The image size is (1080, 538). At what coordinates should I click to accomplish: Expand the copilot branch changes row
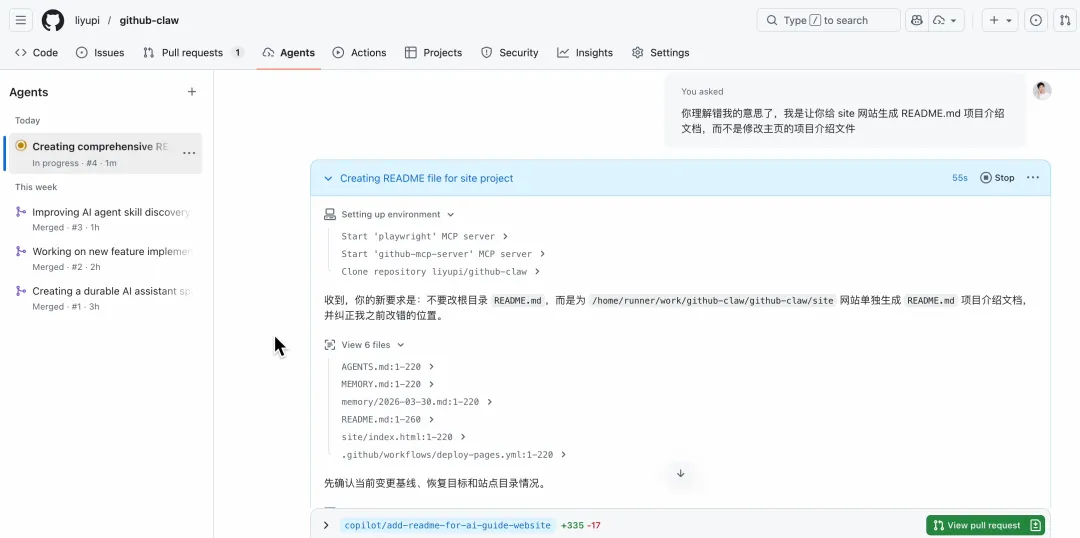pyautogui.click(x=326, y=525)
